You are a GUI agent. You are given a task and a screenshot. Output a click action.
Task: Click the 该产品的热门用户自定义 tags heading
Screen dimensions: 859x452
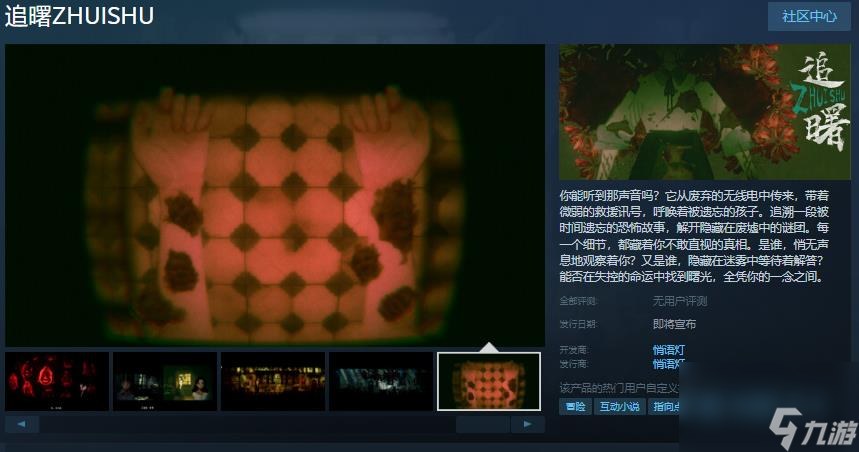[x=620, y=388]
